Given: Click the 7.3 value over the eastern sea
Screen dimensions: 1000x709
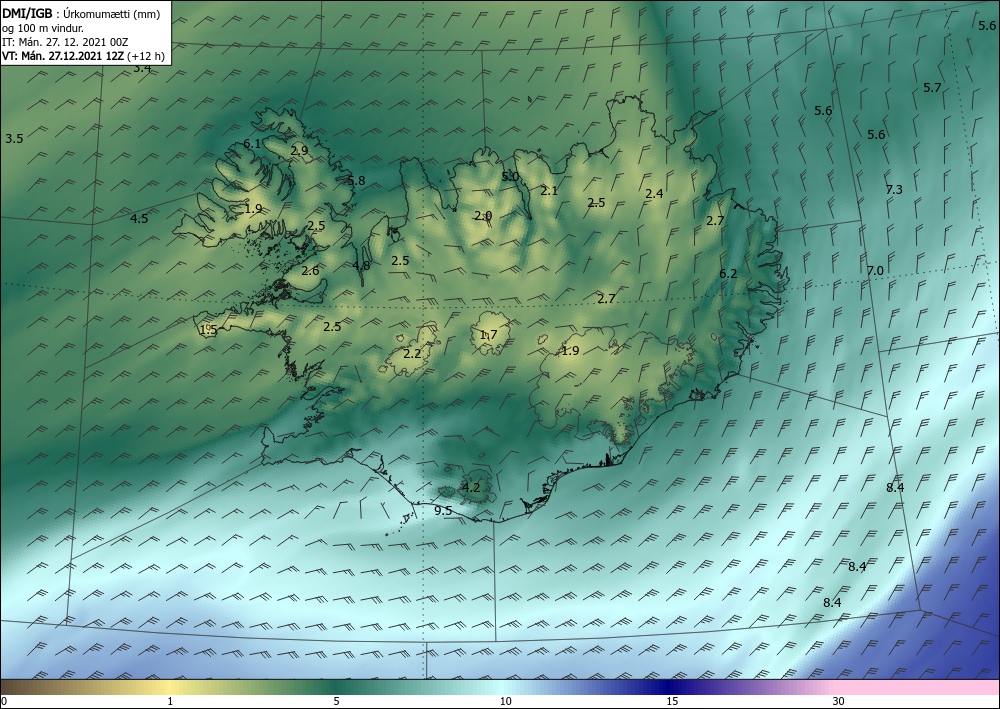Looking at the screenshot, I should 894,189.
